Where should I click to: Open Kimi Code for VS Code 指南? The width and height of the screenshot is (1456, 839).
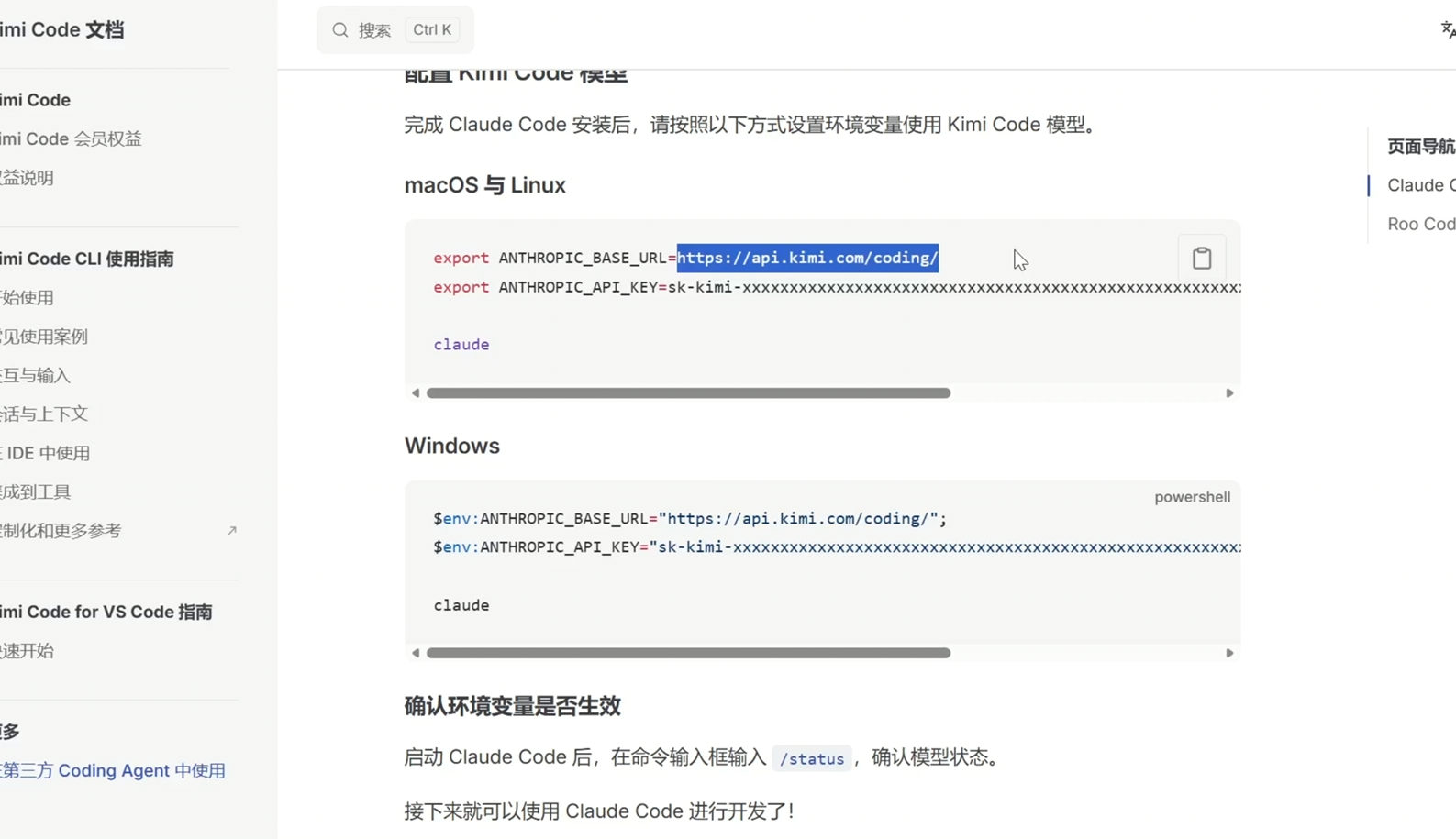[x=106, y=613]
